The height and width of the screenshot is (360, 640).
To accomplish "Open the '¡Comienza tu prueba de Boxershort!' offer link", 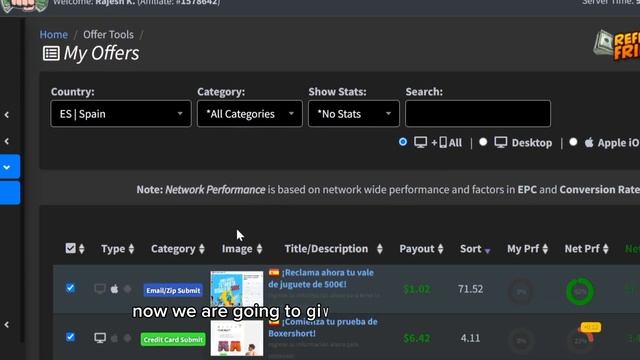I will click(x=322, y=327).
